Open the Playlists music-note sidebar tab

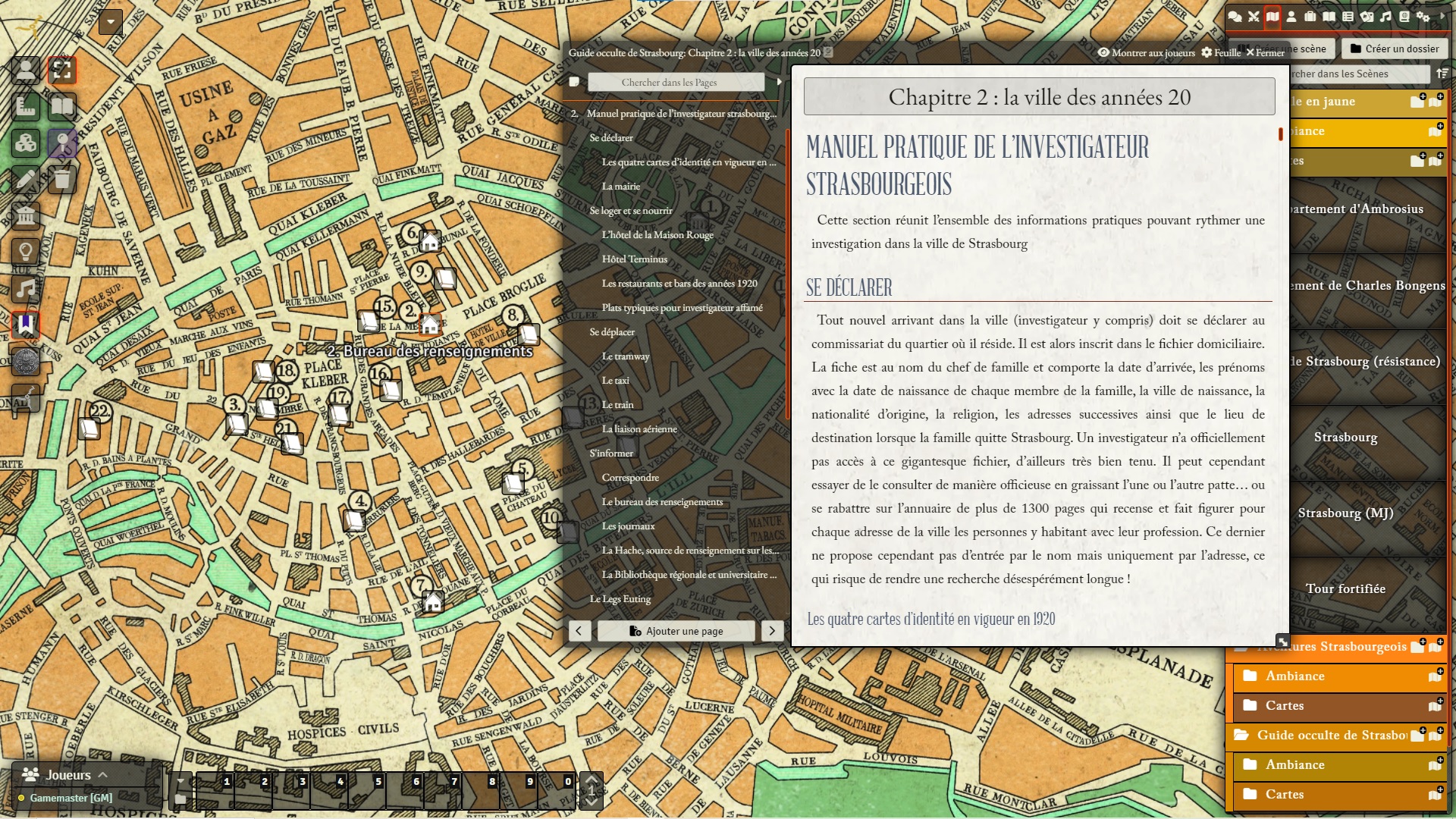(x=1385, y=17)
